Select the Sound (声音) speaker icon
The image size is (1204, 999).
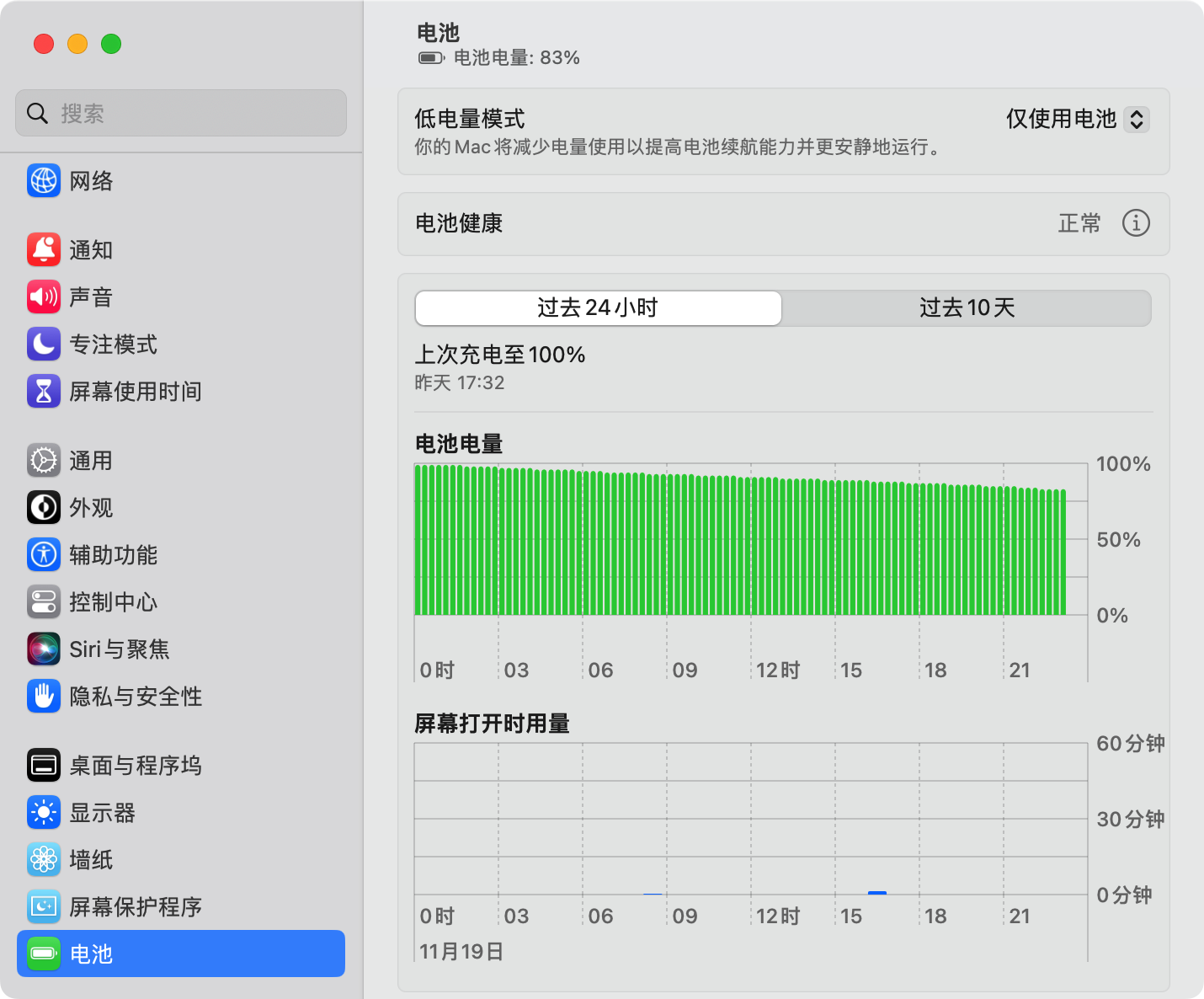click(44, 297)
